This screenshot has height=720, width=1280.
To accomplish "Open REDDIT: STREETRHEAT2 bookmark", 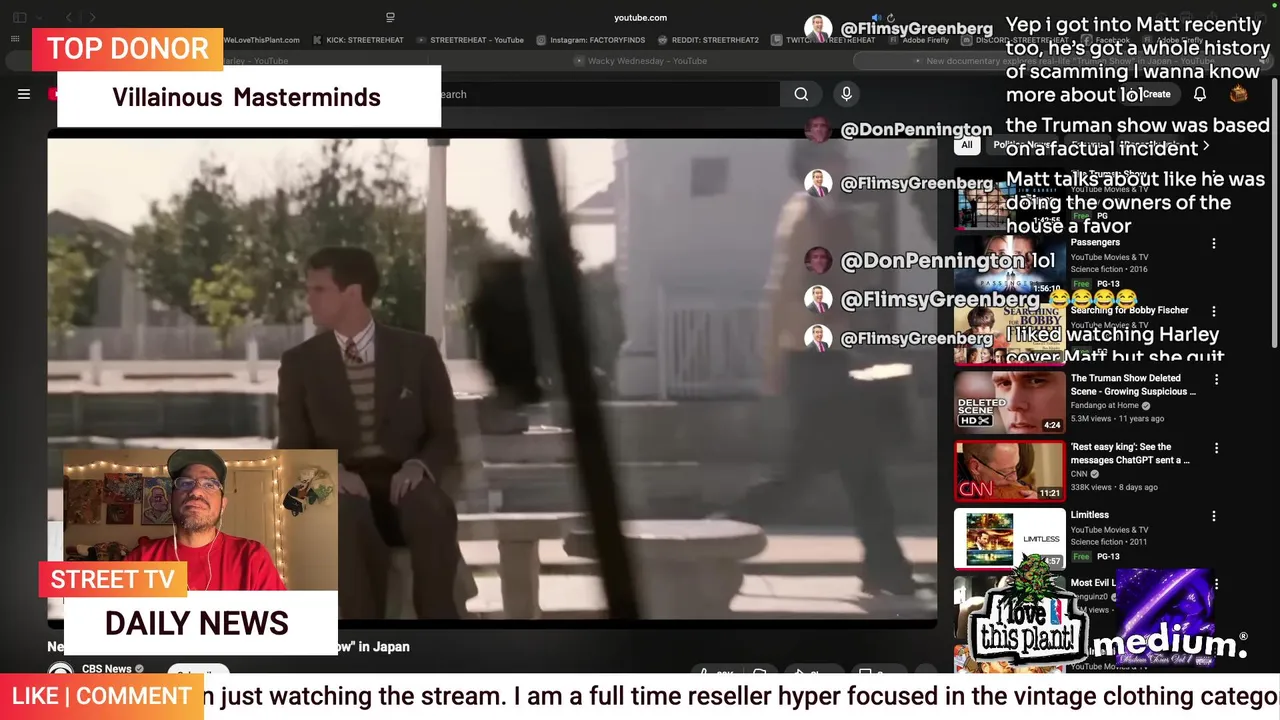I will tap(708, 40).
